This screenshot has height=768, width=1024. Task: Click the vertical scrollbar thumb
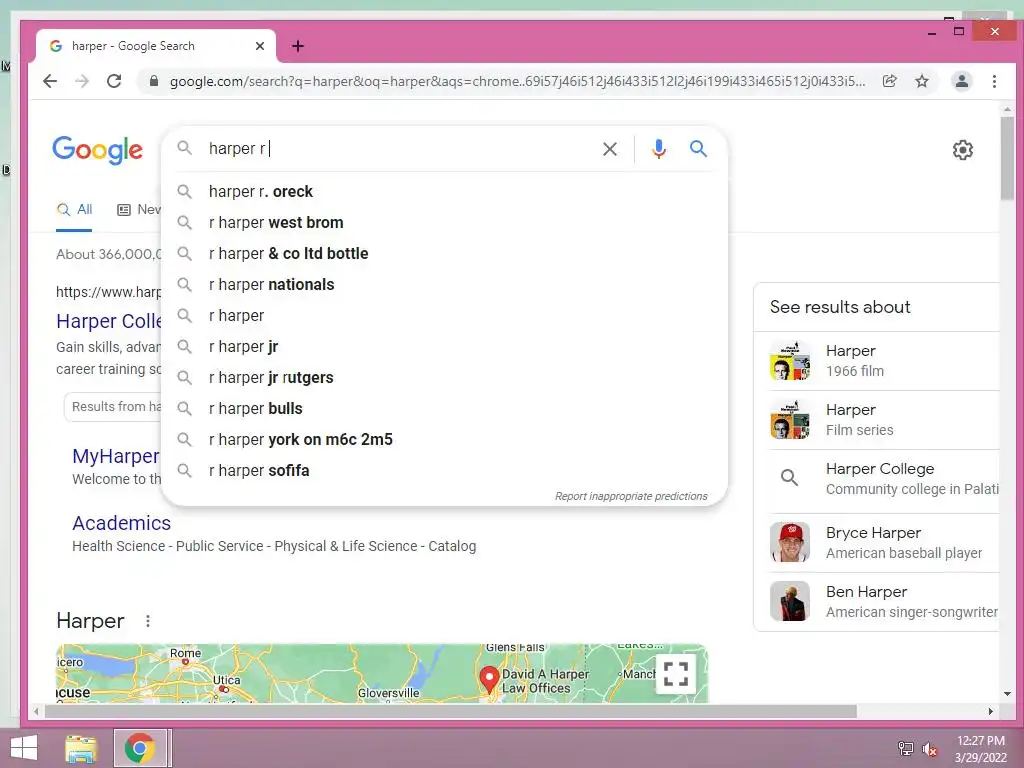pos(1007,157)
